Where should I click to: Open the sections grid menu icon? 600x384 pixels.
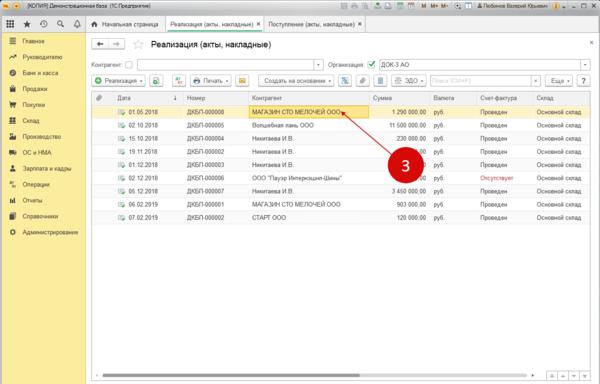click(x=10, y=24)
